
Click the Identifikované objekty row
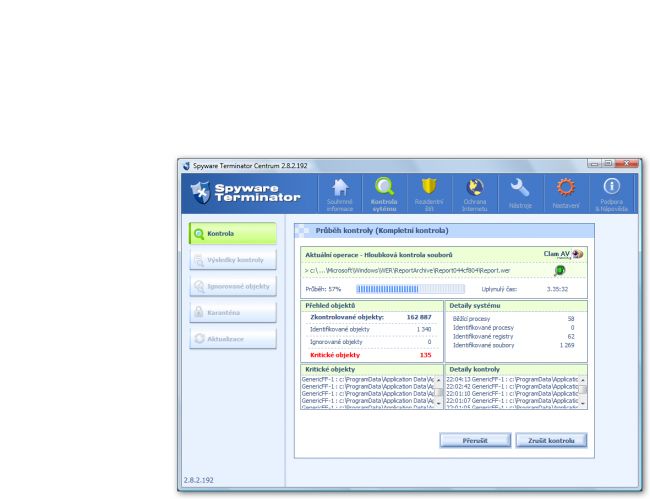[x=371, y=329]
